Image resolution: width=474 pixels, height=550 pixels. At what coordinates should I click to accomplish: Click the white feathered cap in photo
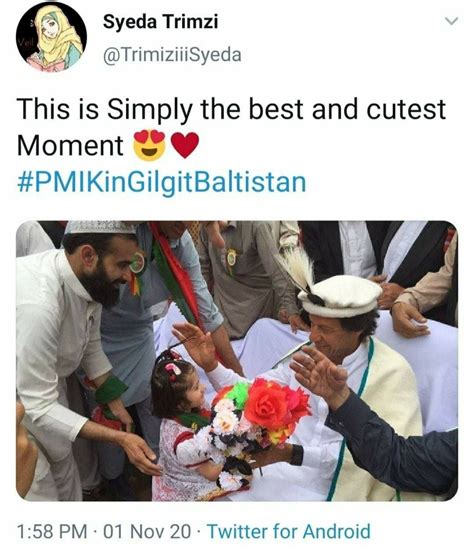334,289
